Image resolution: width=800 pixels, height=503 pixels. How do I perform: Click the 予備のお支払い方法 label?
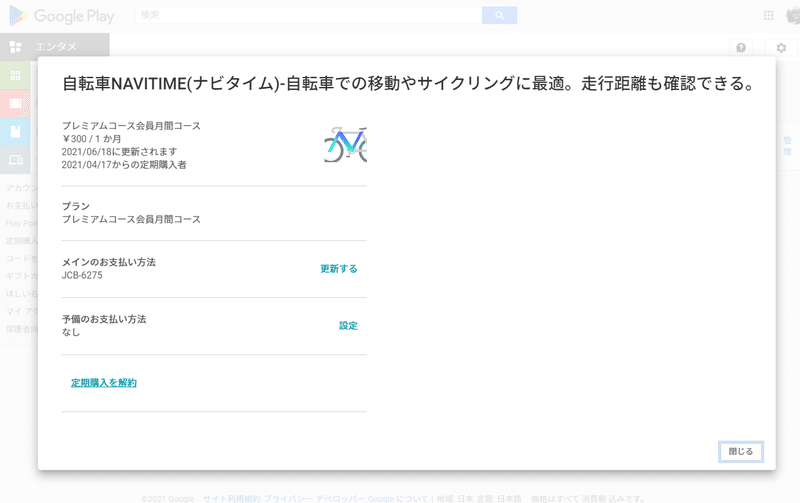[104, 319]
